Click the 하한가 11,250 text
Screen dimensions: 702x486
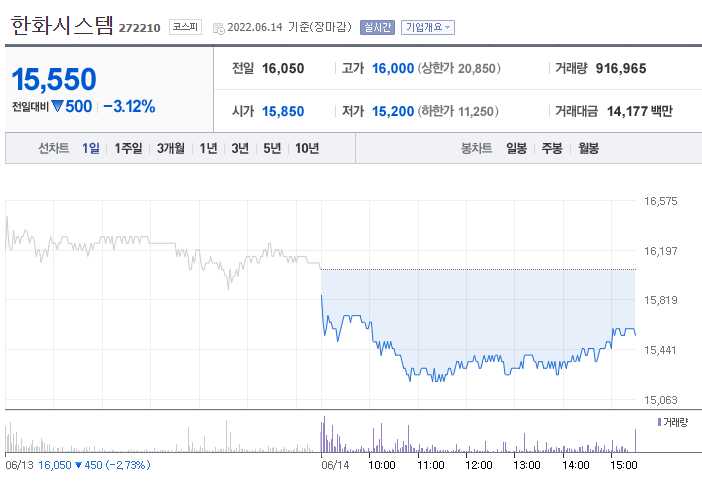point(458,111)
